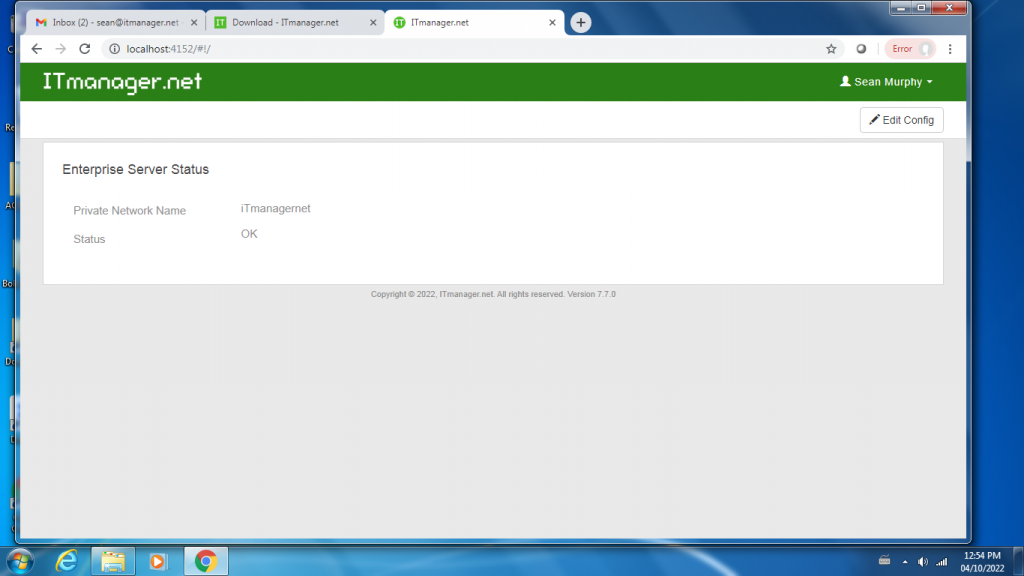The image size is (1024, 576).
Task: Click inside the localhost address bar
Action: click(x=200, y=48)
